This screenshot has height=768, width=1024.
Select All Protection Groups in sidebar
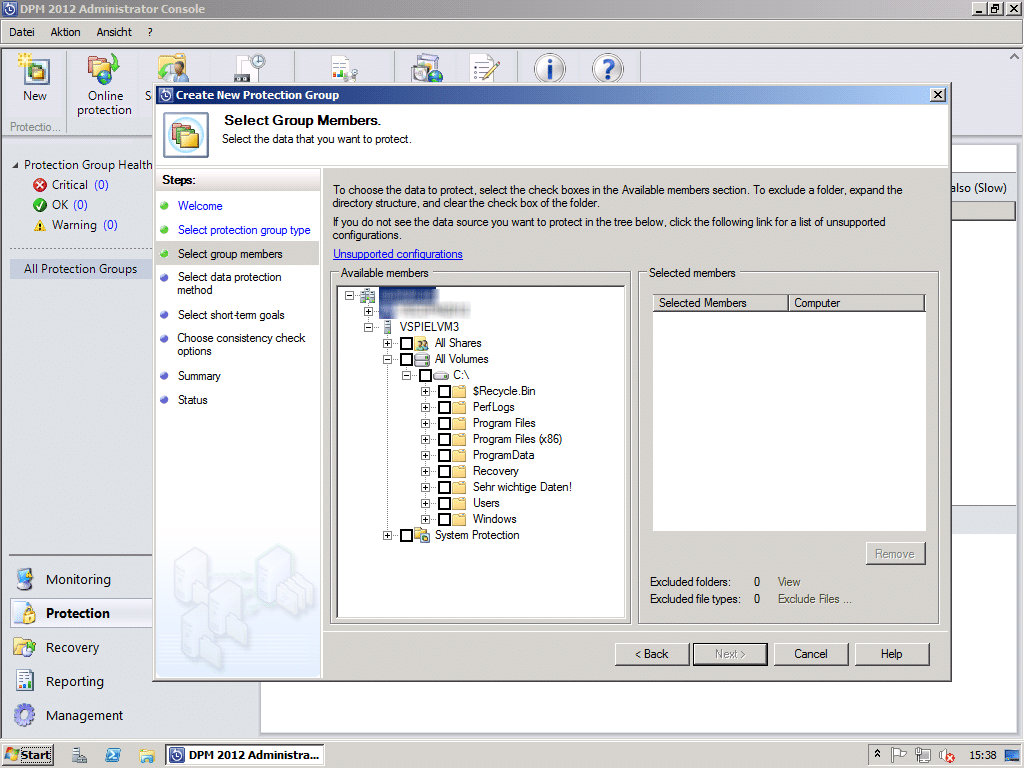pyautogui.click(x=81, y=269)
